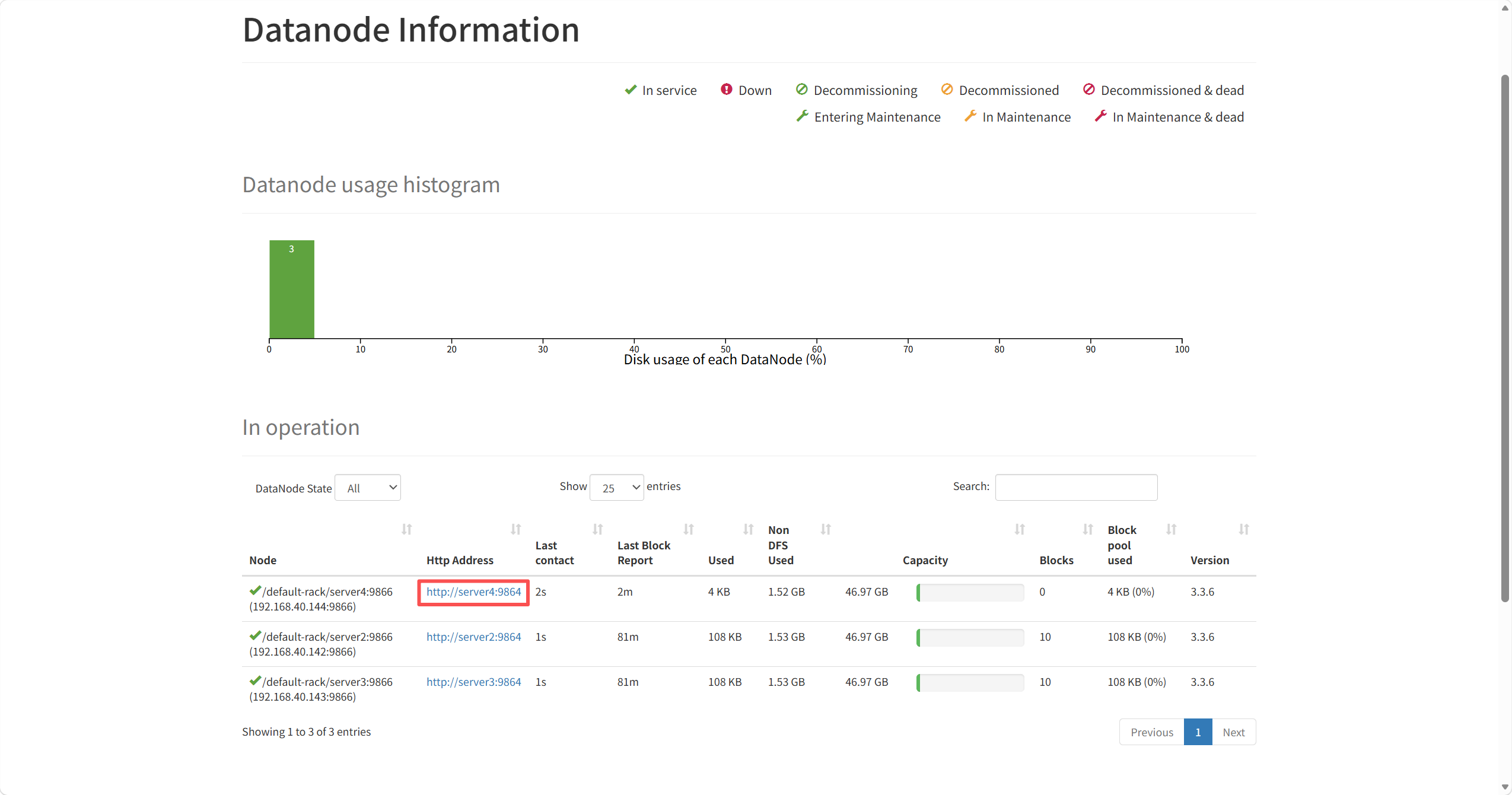This screenshot has width=1512, height=795.
Task: Sort by Blocks column arrows
Action: [x=1088, y=529]
